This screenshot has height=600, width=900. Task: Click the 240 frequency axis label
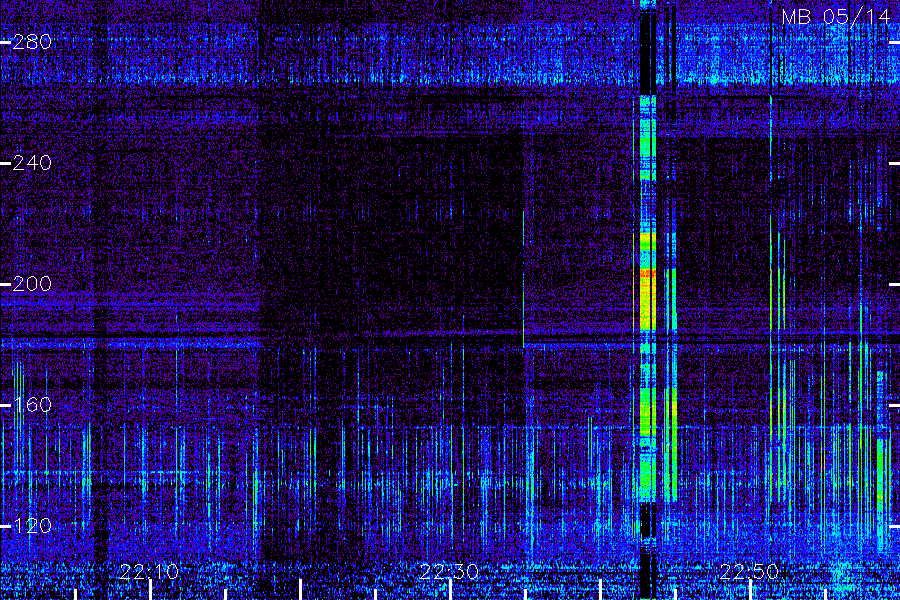click(x=32, y=163)
